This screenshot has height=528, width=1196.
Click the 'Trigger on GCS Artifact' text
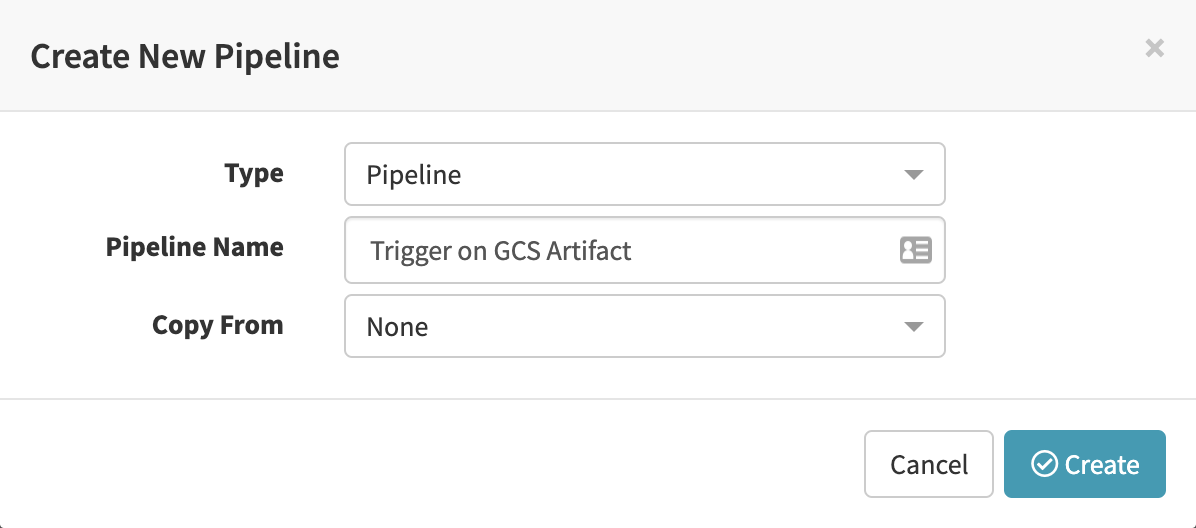(500, 250)
